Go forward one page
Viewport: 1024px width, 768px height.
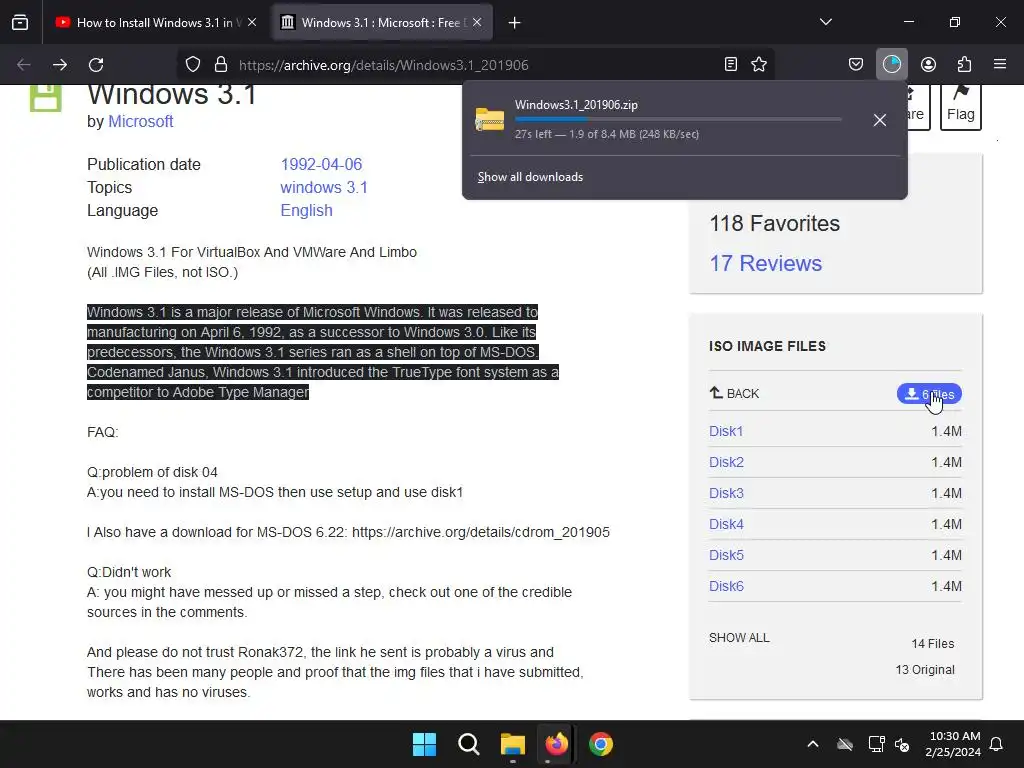pyautogui.click(x=60, y=65)
